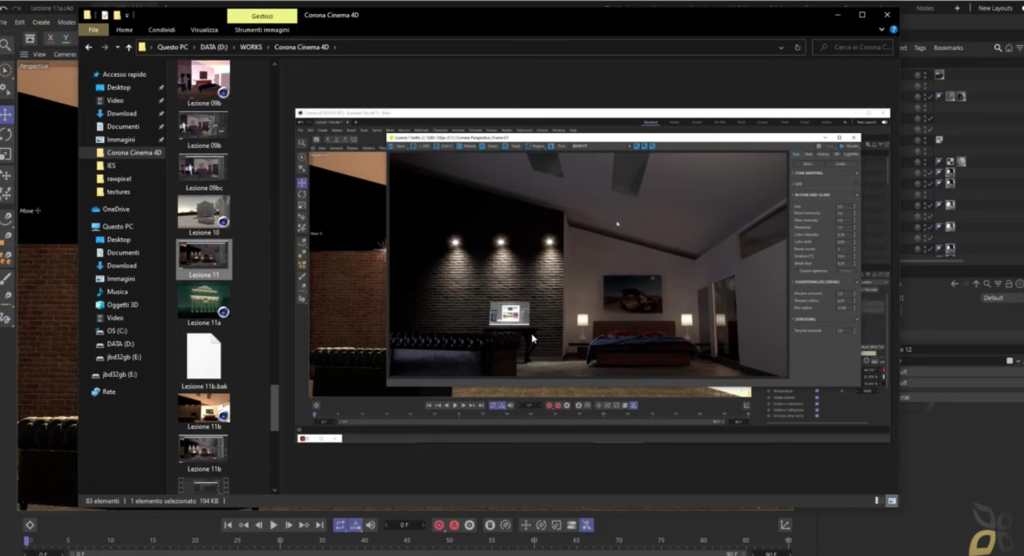Viewport: 1024px width, 556px height.
Task: Open the Cameras menu in viewport
Action: 65,54
